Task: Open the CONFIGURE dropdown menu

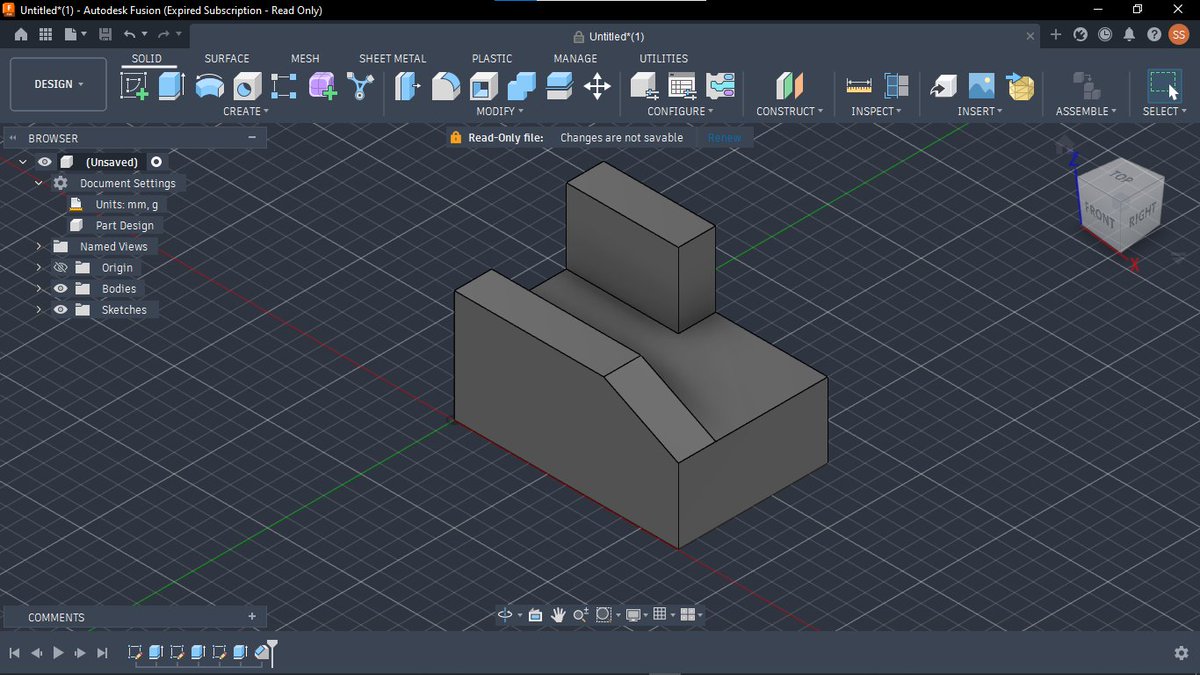Action: [x=681, y=111]
